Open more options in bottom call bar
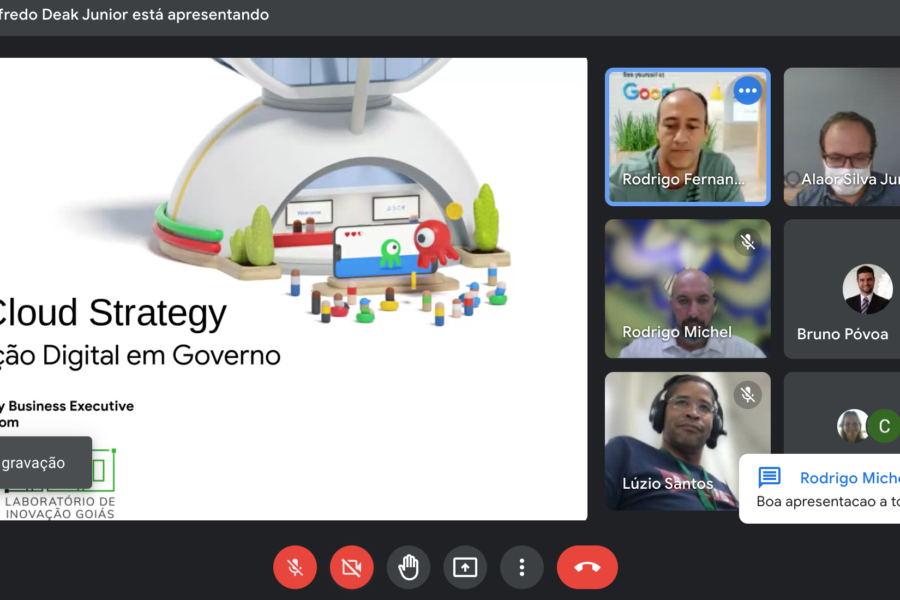 [521, 567]
